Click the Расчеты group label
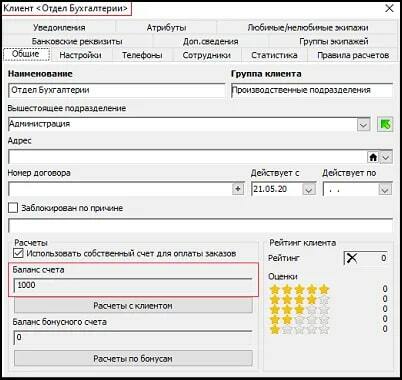The width and height of the screenshot is (402, 380). (31, 243)
